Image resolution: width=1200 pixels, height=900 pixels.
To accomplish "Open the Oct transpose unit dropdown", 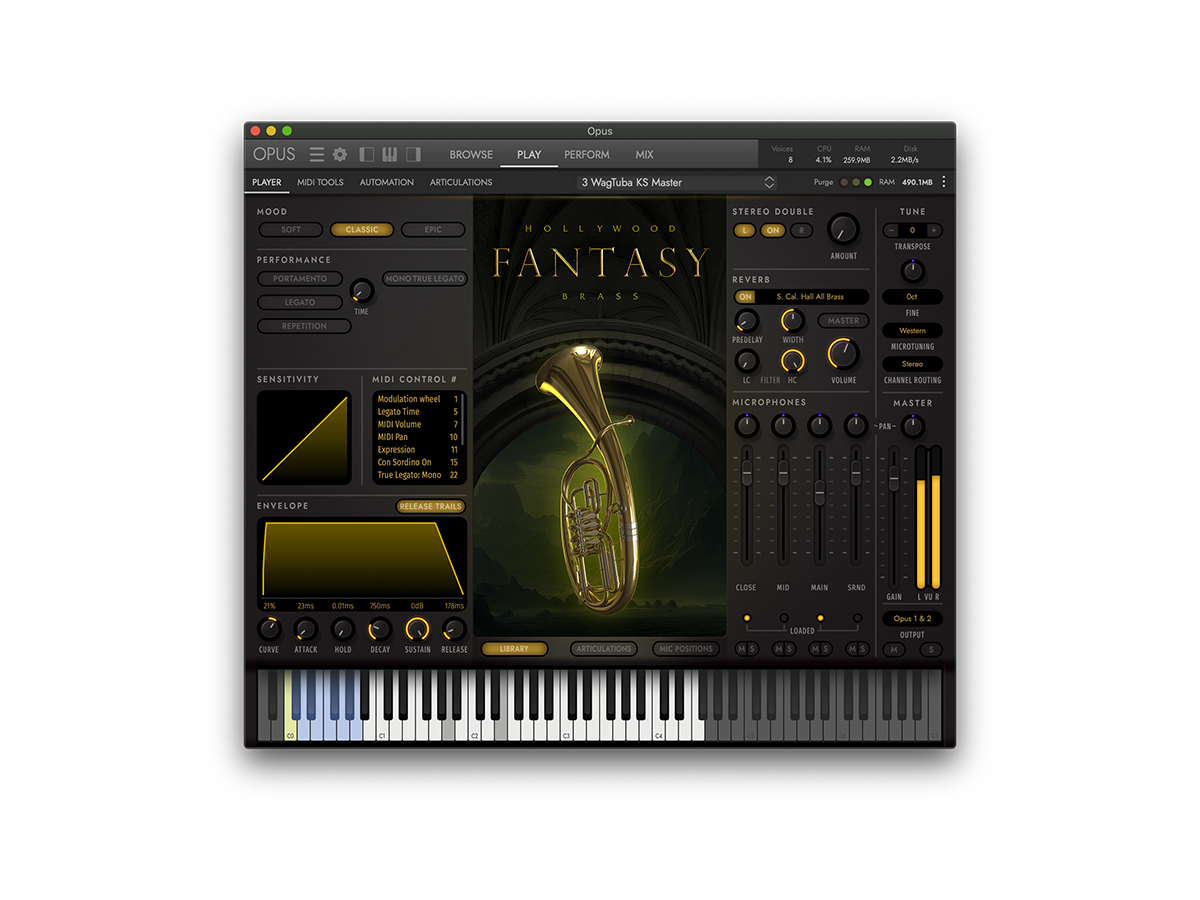I will [x=912, y=297].
